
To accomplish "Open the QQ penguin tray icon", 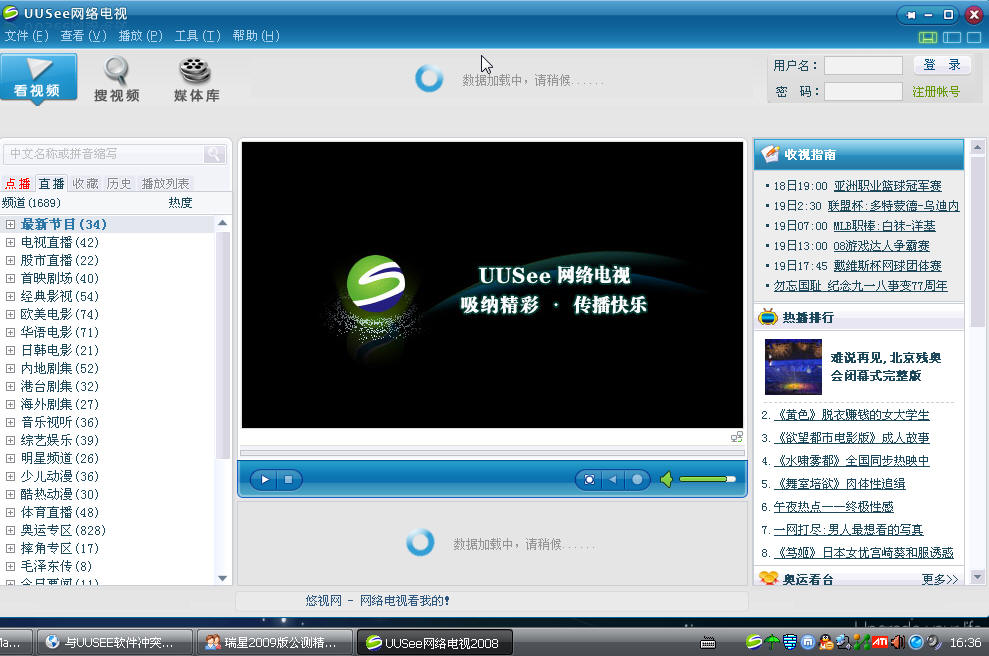I will 826,642.
